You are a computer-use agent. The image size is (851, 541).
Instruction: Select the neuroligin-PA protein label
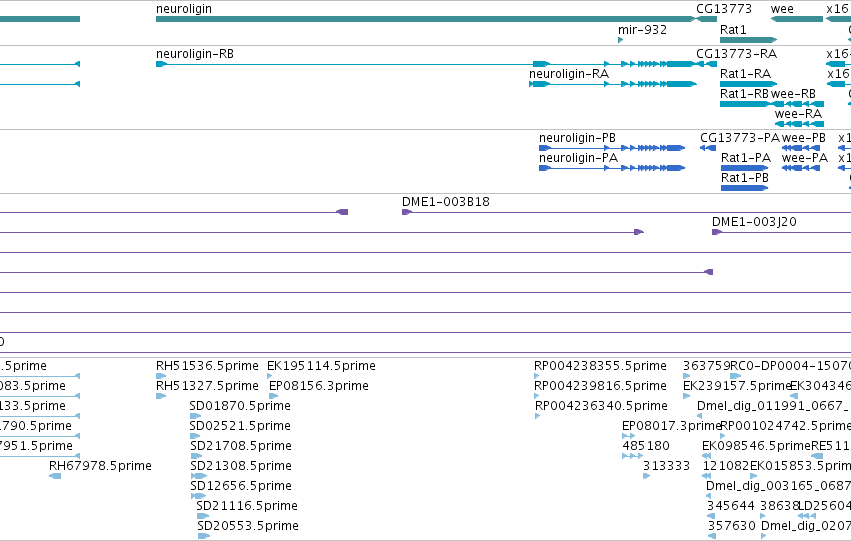[x=579, y=158]
